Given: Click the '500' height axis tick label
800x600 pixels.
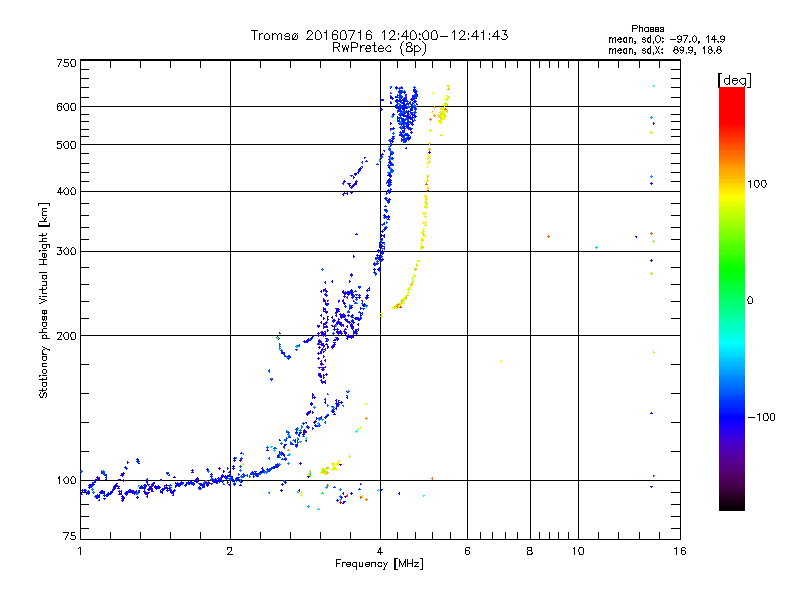Looking at the screenshot, I should tap(67, 145).
